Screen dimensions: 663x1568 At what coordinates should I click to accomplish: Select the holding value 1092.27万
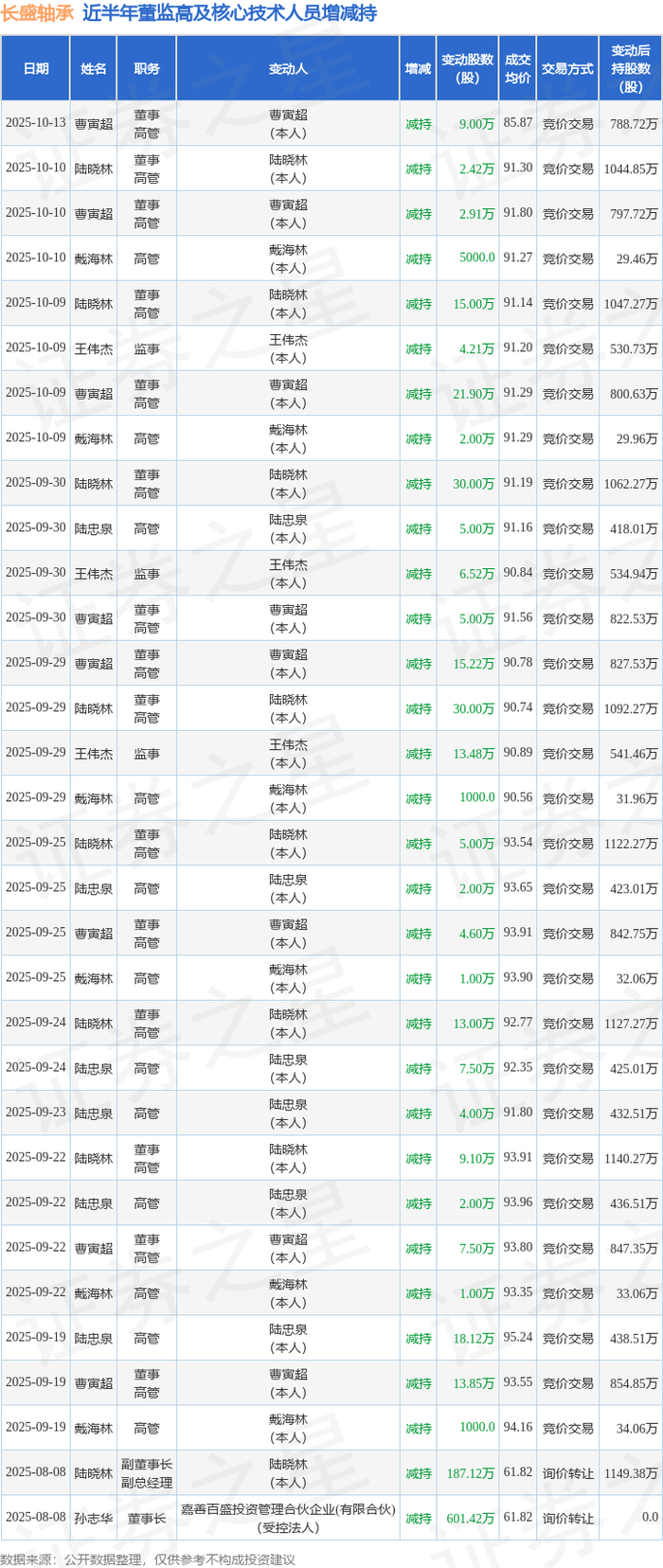coord(631,708)
